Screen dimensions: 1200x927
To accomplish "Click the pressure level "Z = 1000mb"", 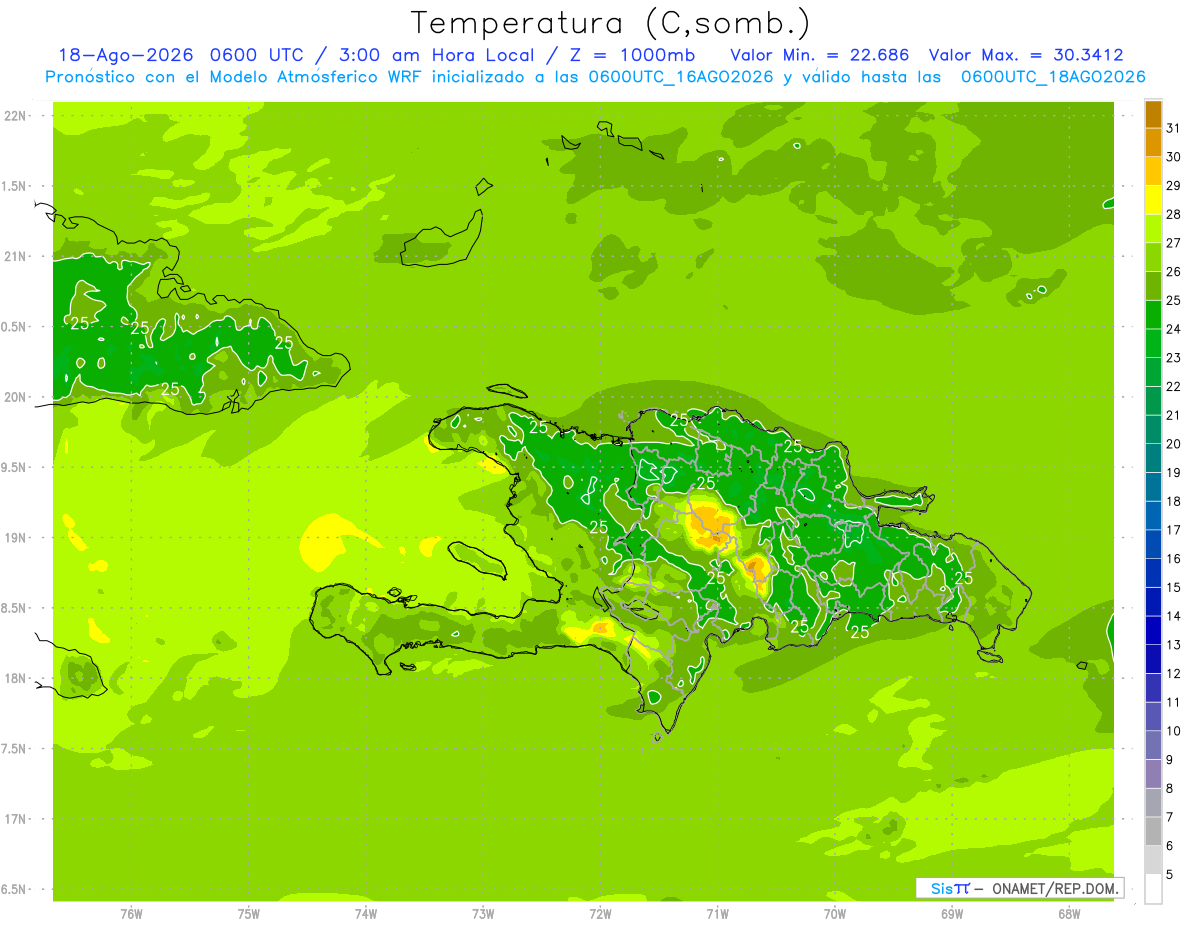I will coord(624,55).
